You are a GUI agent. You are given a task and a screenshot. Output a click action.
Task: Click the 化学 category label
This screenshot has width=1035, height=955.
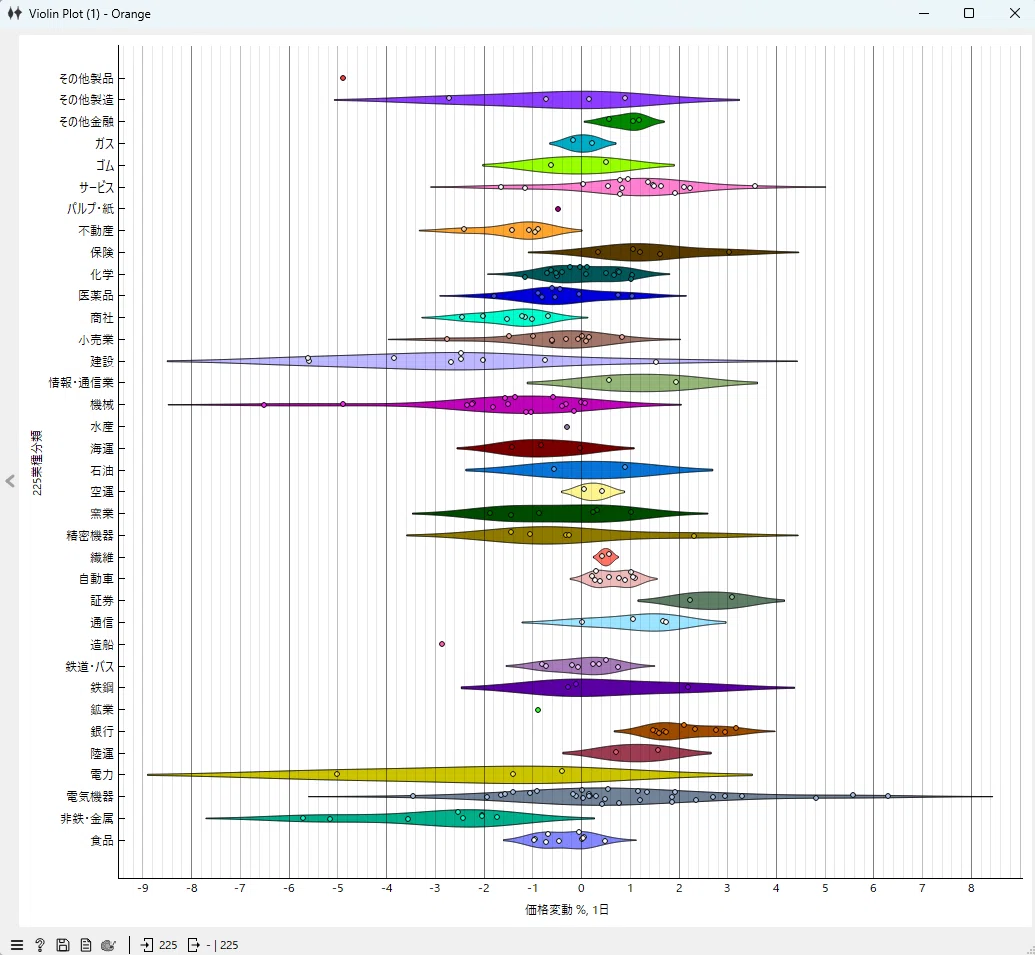102,275
